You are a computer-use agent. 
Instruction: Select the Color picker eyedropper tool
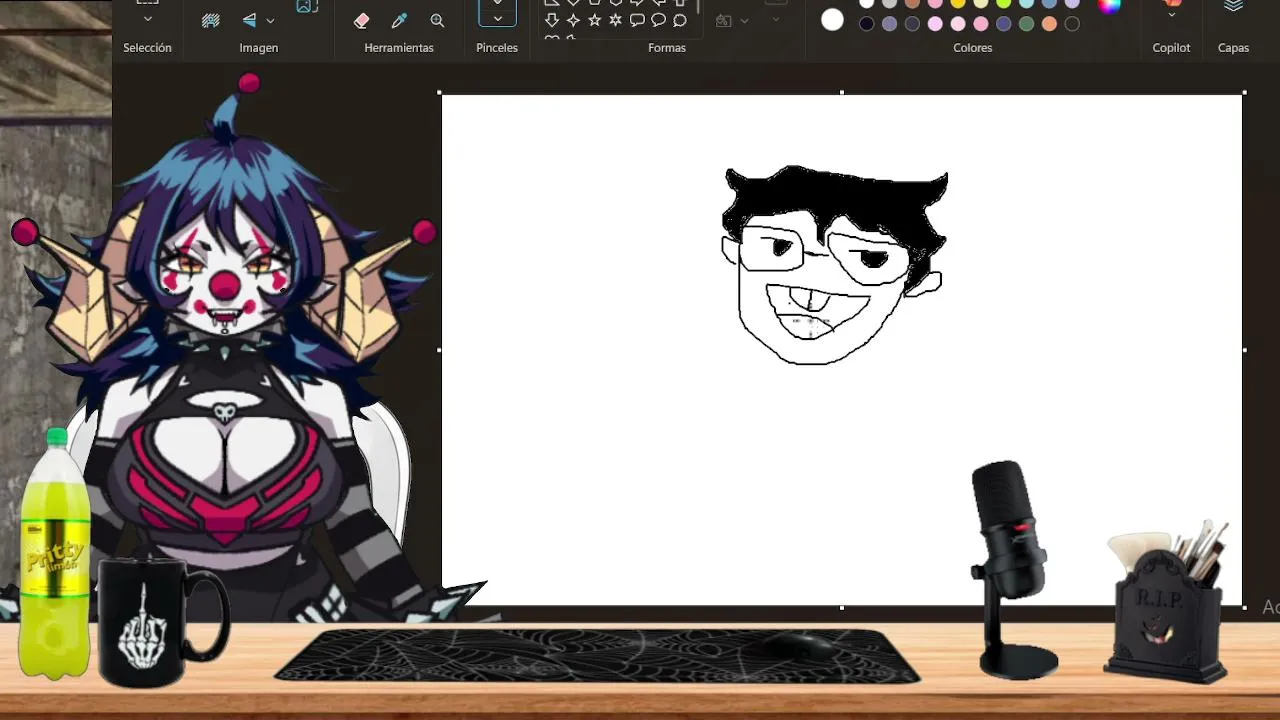point(399,20)
